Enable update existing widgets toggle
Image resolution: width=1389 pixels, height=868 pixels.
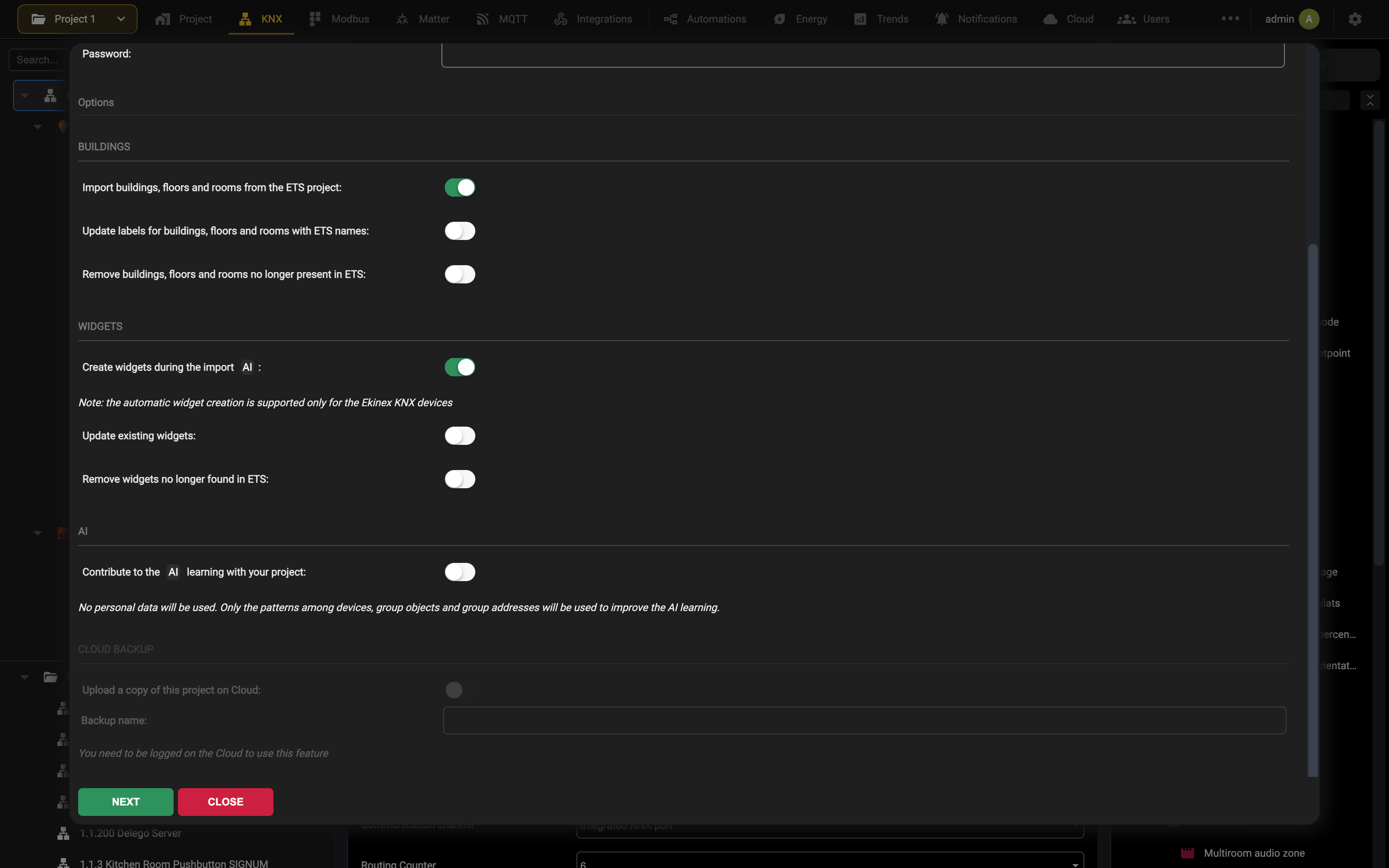tap(460, 436)
